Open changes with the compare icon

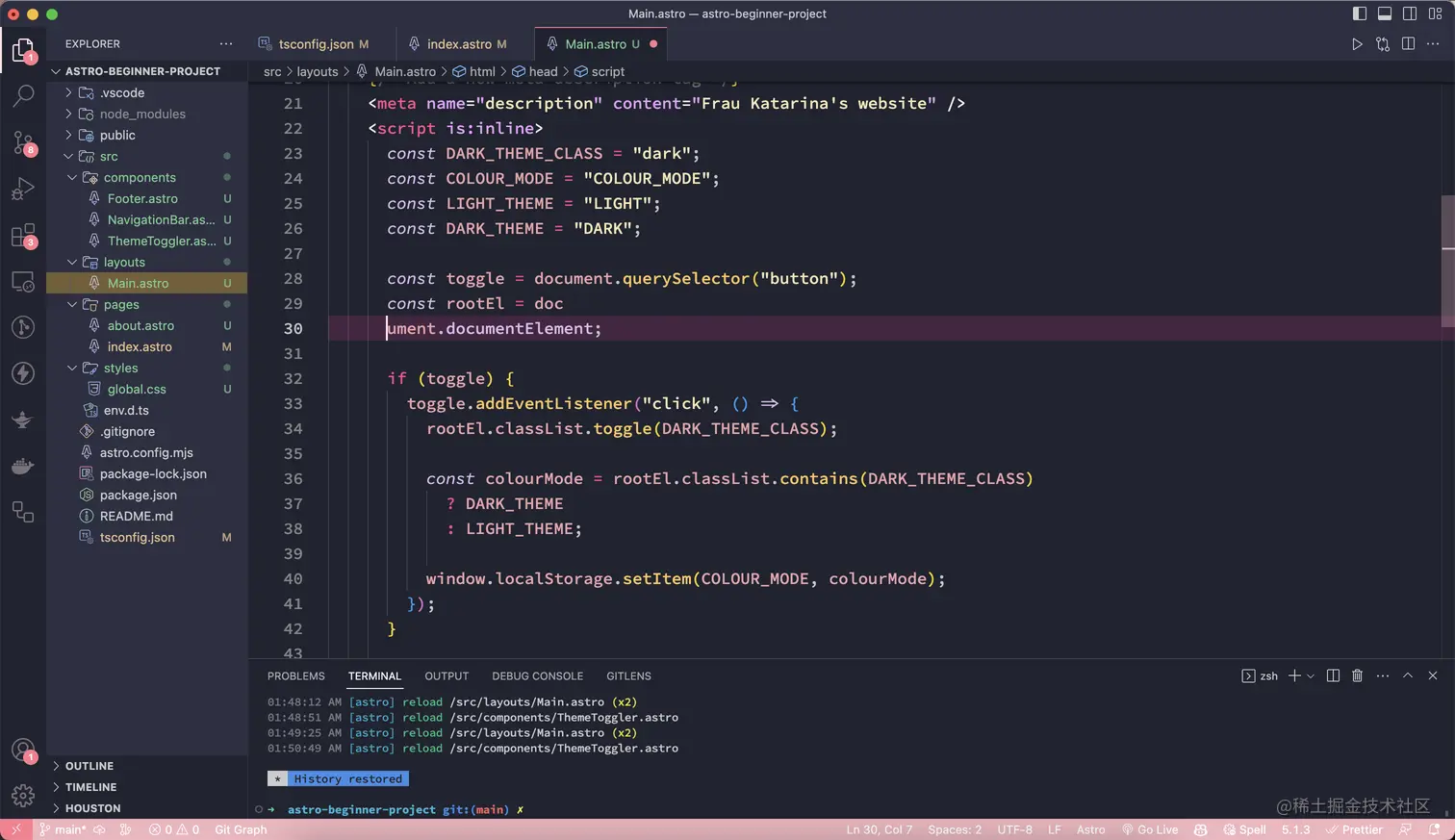coord(1383,44)
